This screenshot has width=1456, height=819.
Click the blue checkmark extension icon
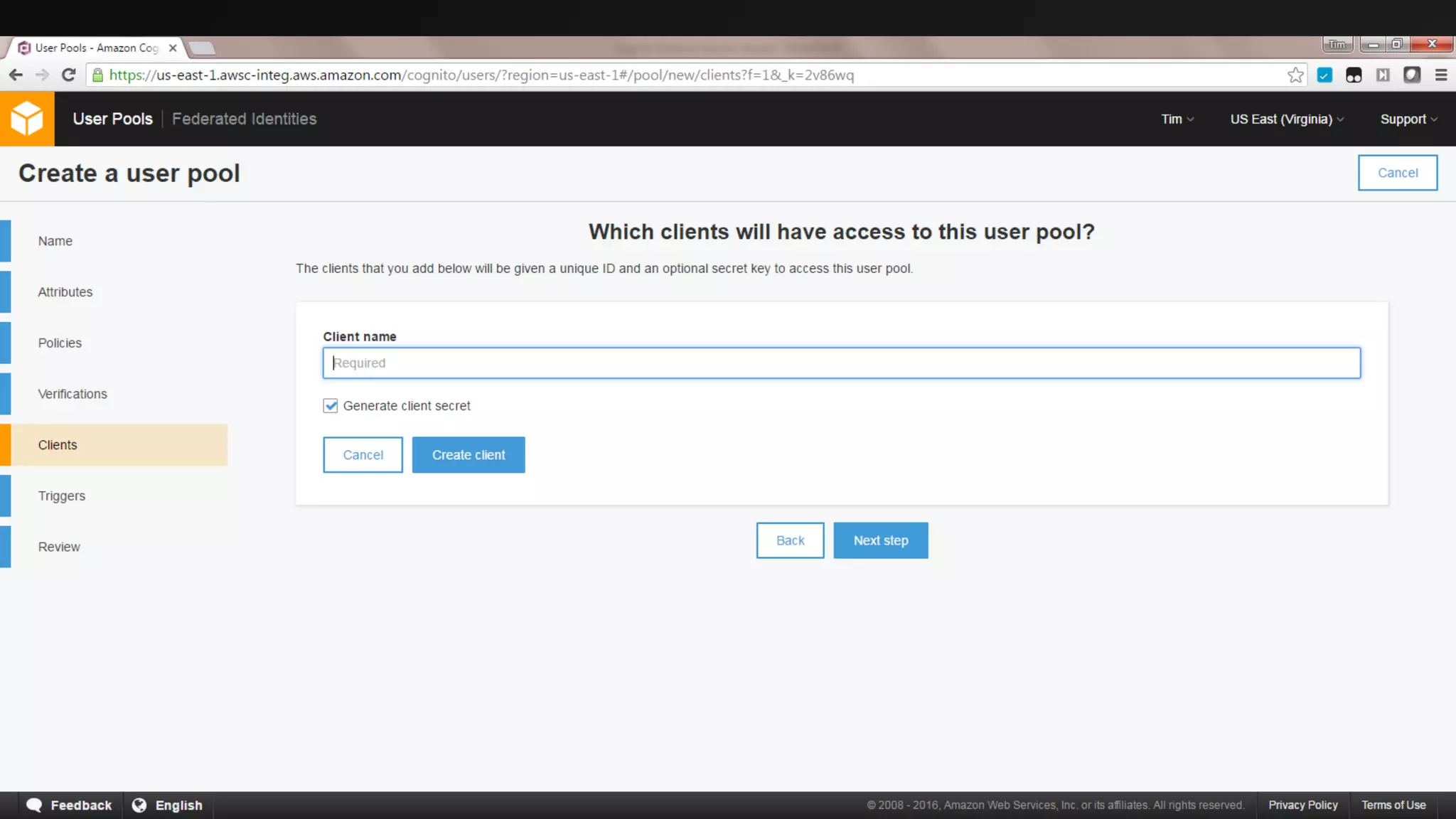(1324, 75)
